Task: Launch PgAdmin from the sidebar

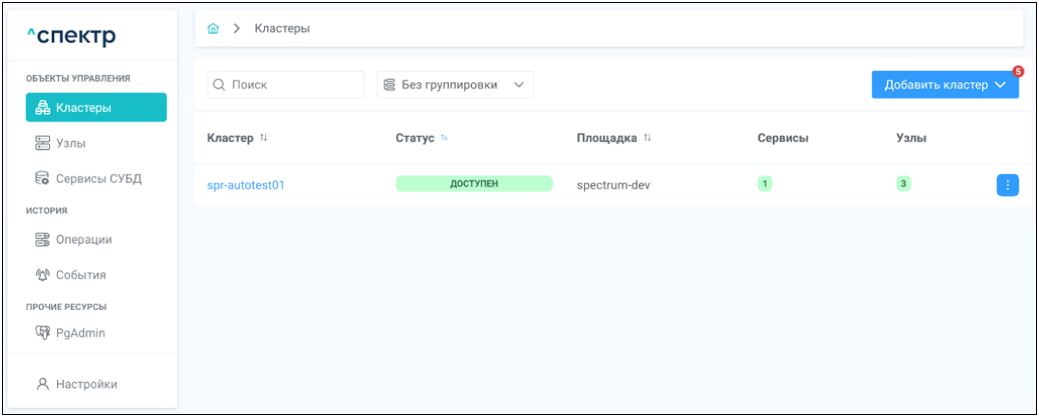Action: tap(80, 333)
